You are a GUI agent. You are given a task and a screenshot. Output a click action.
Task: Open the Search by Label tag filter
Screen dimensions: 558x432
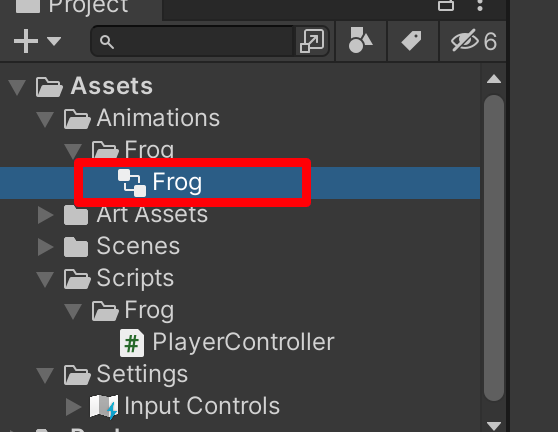tap(412, 41)
